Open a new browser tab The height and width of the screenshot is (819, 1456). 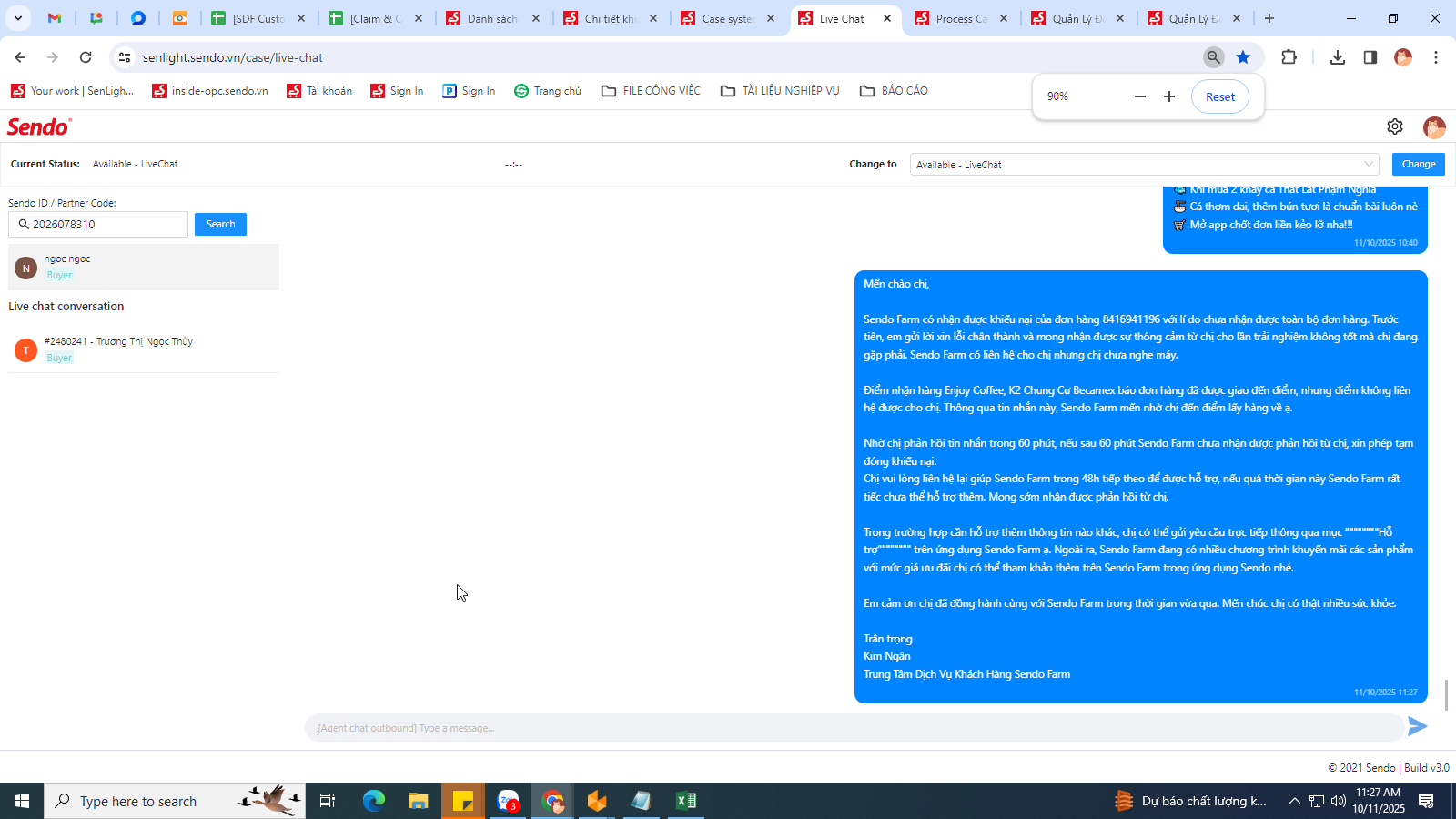(x=1269, y=18)
